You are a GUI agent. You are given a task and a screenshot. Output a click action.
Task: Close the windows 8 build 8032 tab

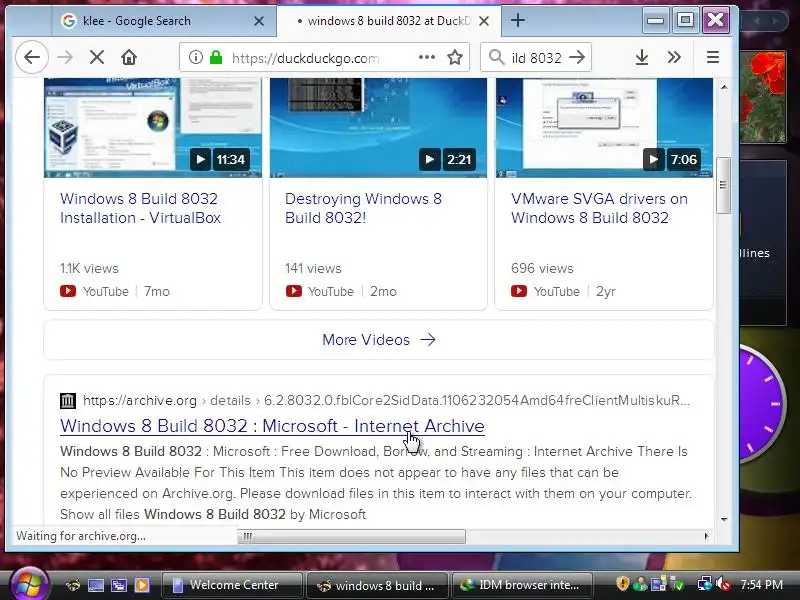[484, 21]
